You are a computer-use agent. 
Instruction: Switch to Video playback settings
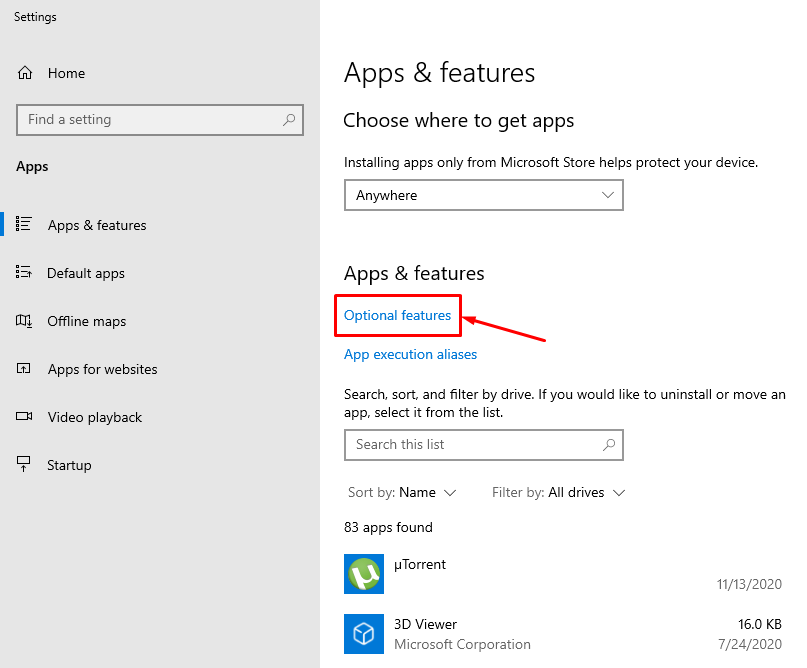[95, 417]
